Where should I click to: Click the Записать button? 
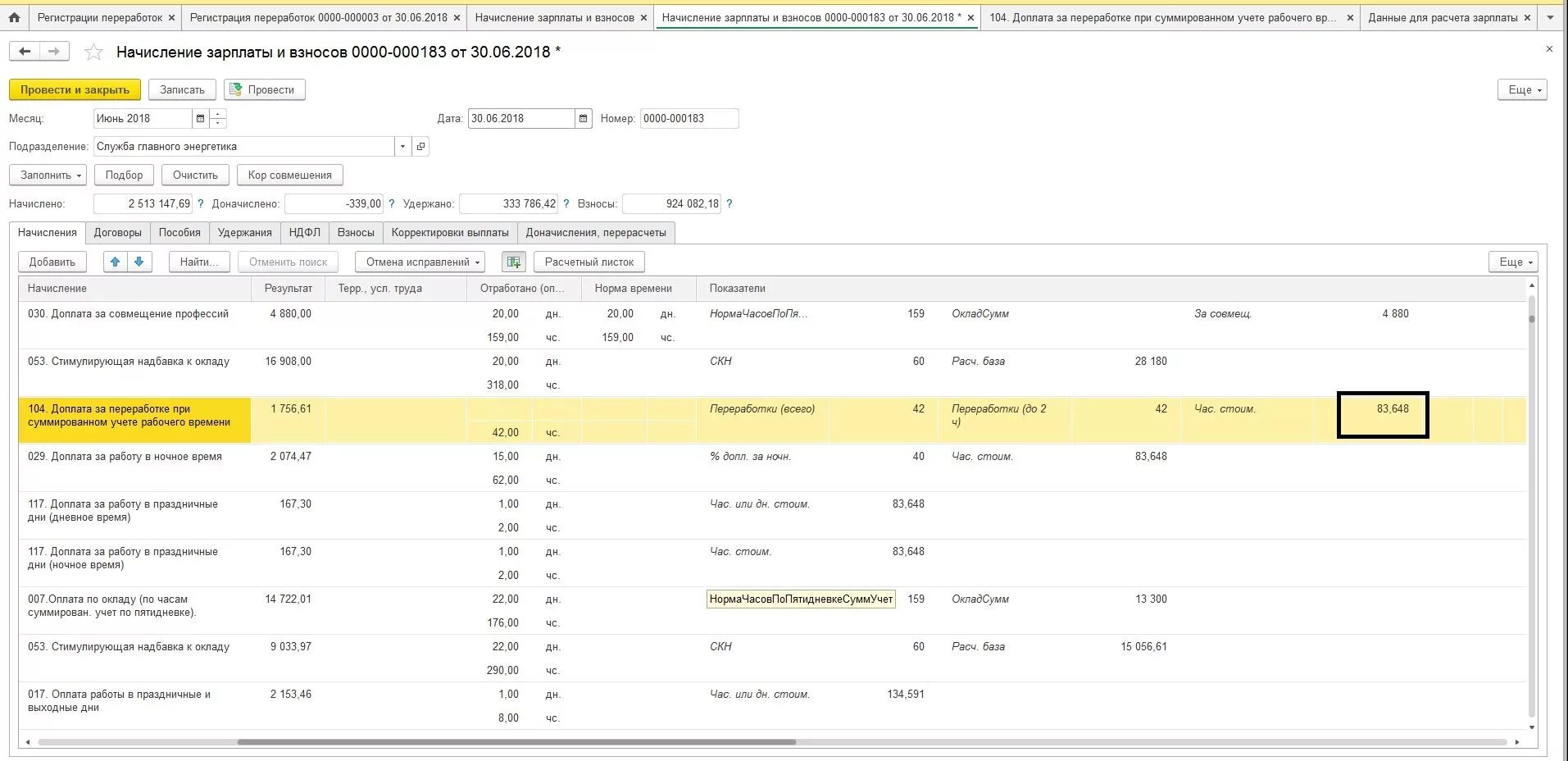coord(182,89)
